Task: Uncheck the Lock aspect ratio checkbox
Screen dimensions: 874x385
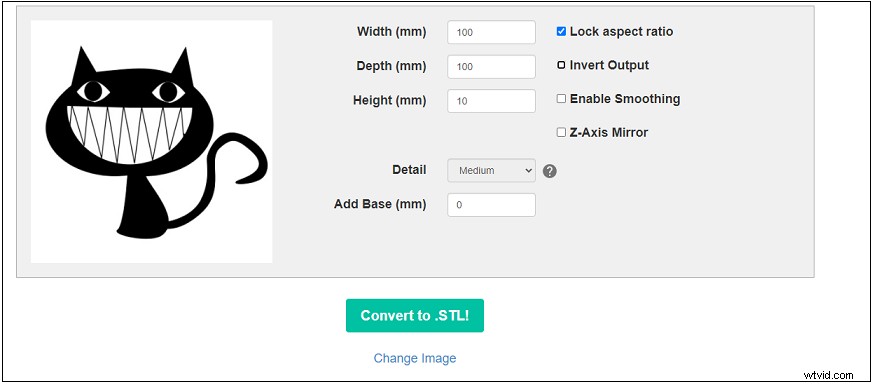Action: pyautogui.click(x=561, y=32)
